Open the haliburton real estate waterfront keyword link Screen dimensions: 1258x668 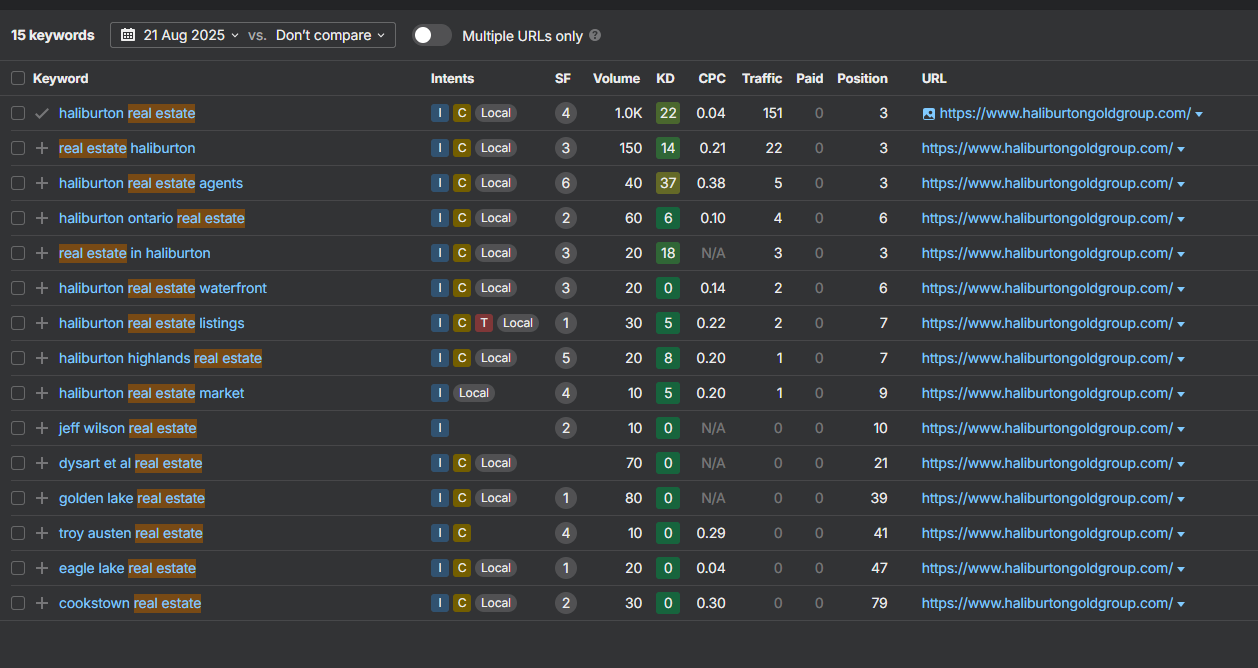pos(163,288)
